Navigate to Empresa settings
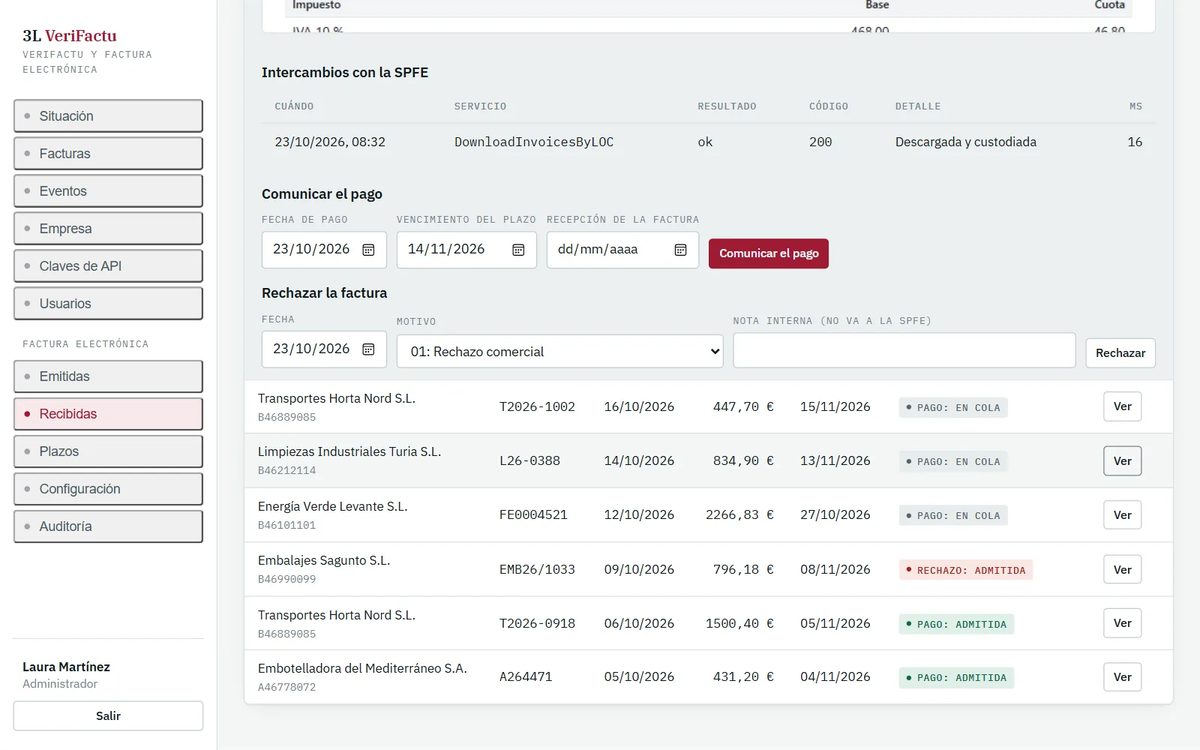The width and height of the screenshot is (1200, 750). tap(108, 228)
